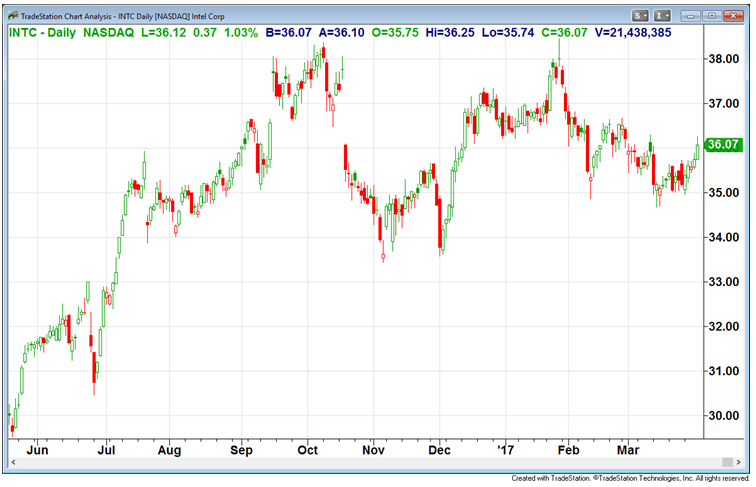The image size is (756, 487).
Task: Click the "INTC - Daily" status line label
Action: (x=42, y=33)
